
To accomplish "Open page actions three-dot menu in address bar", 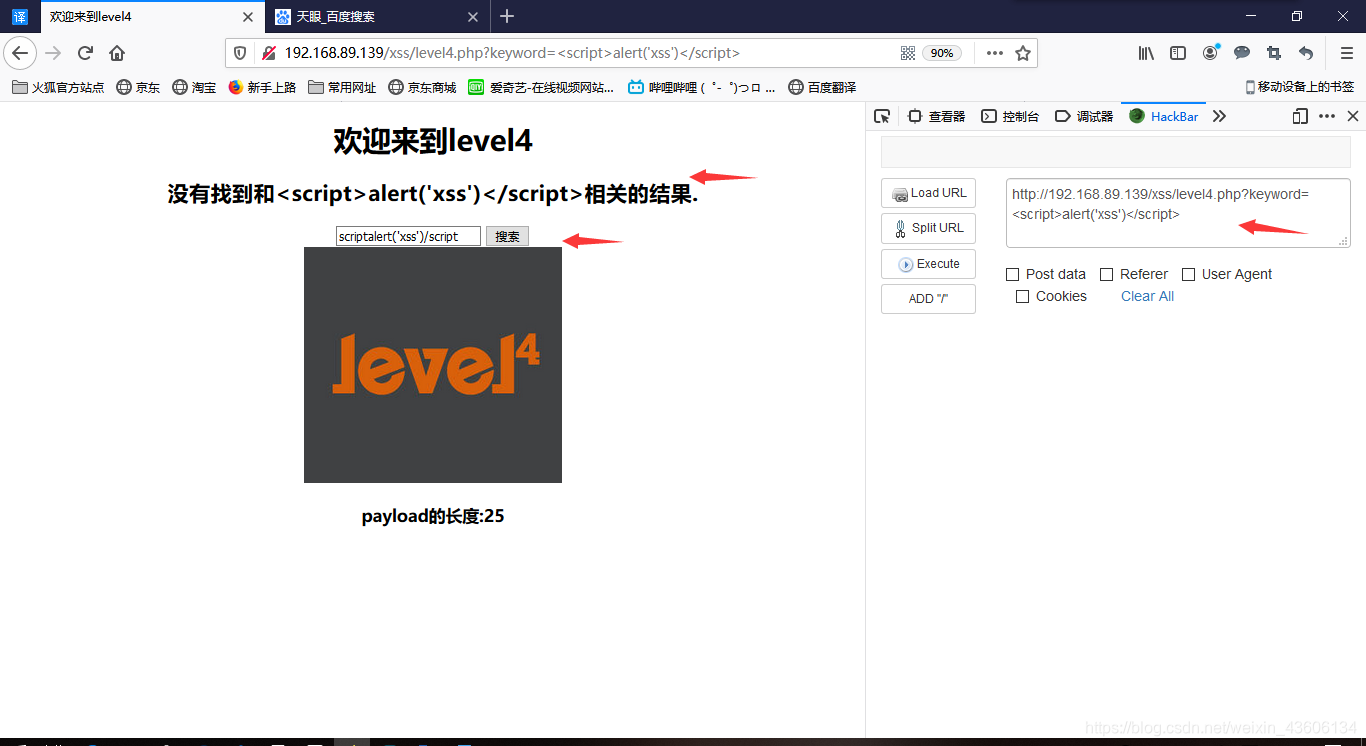I will 995,53.
